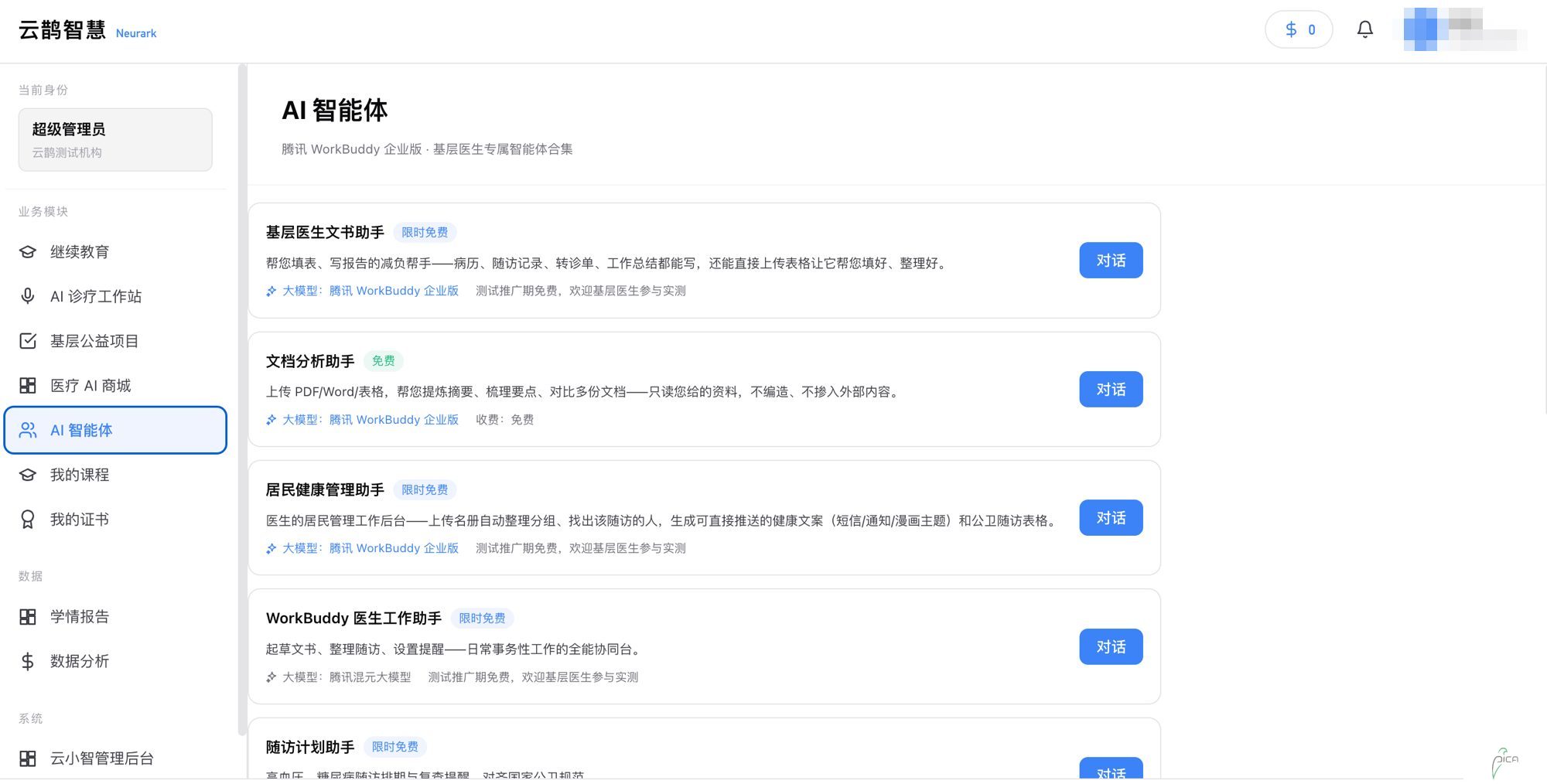Click the AI 智能体 people icon

(x=28, y=431)
